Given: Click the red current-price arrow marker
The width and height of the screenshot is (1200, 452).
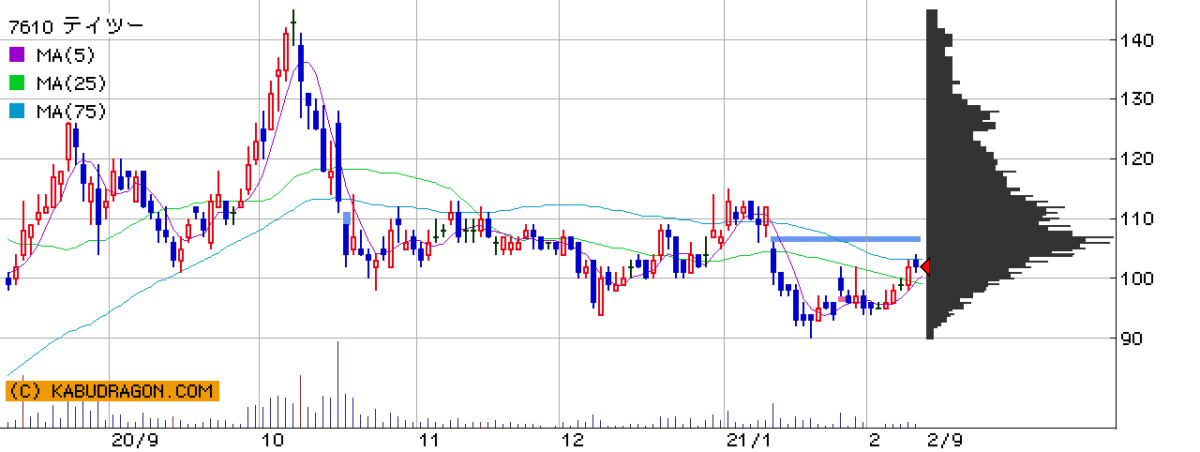Looking at the screenshot, I should pyautogui.click(x=925, y=266).
